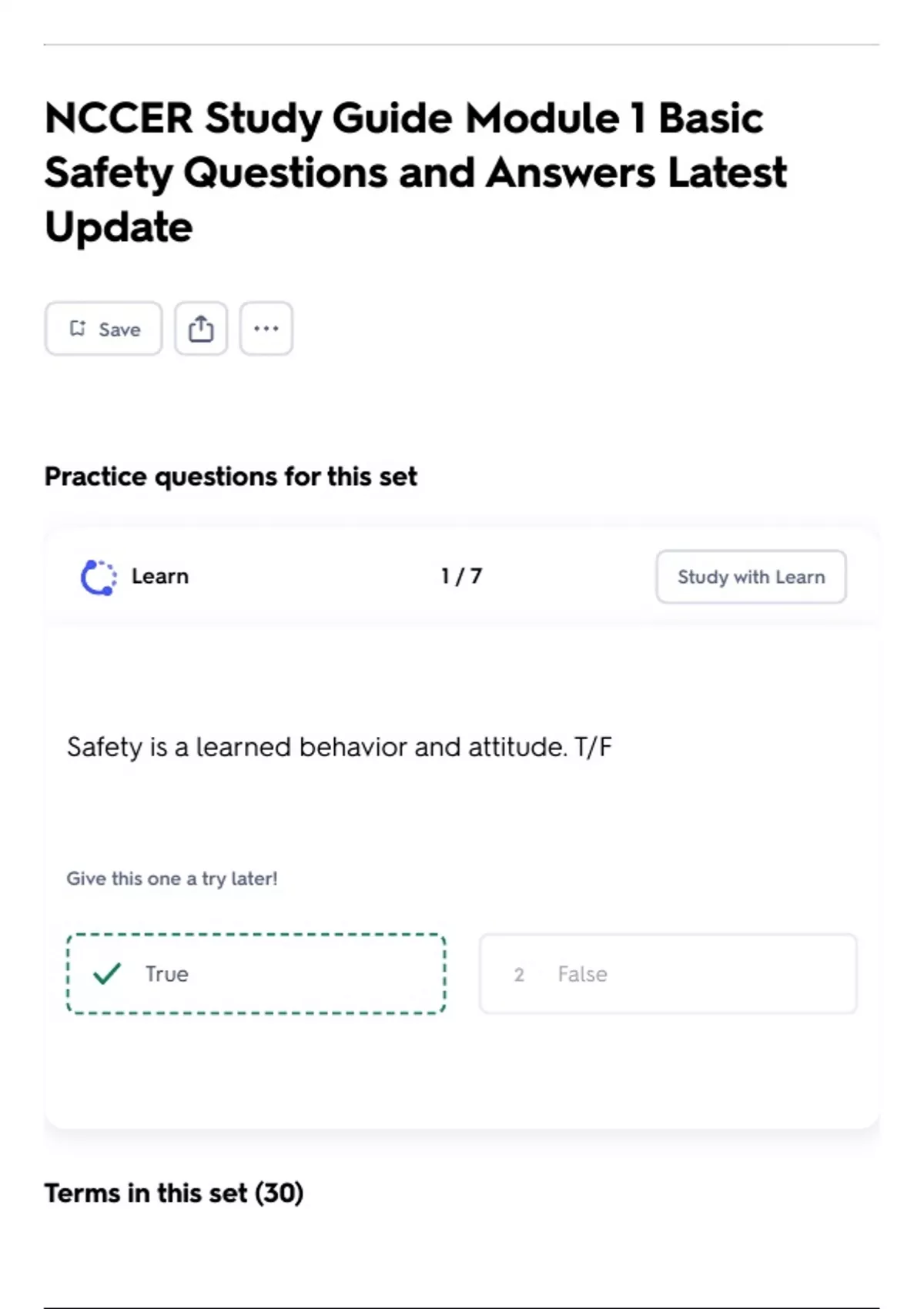Click the Safety is a learned behavior question

coord(339,747)
